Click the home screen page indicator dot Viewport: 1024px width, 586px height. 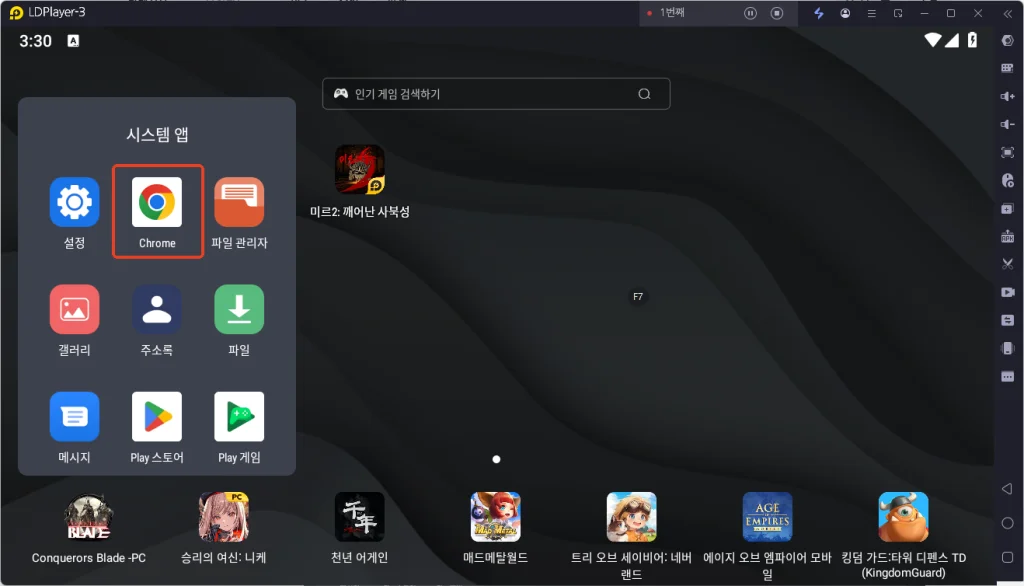(496, 459)
